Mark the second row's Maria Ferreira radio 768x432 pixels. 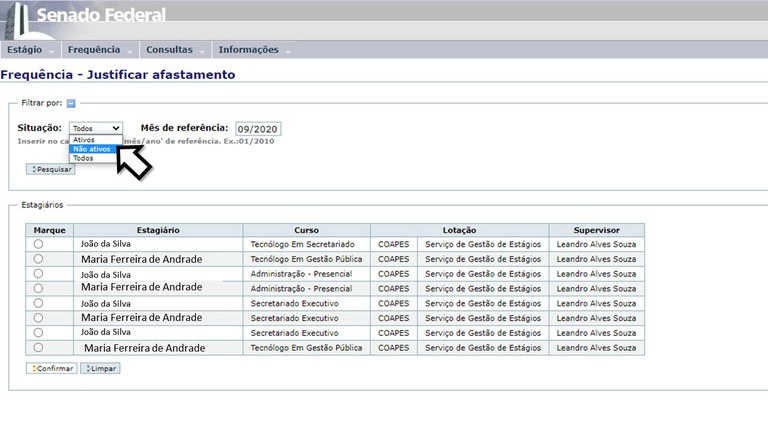38,259
